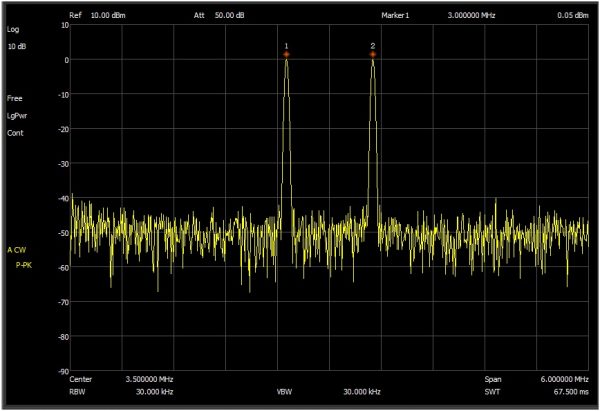
Task: Click the LgPwr averaging mode label
Action: coord(18,116)
